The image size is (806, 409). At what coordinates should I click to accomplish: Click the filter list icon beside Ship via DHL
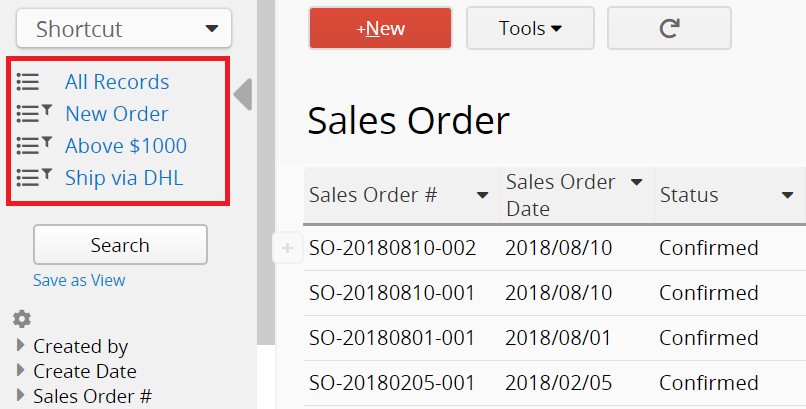pyautogui.click(x=34, y=177)
